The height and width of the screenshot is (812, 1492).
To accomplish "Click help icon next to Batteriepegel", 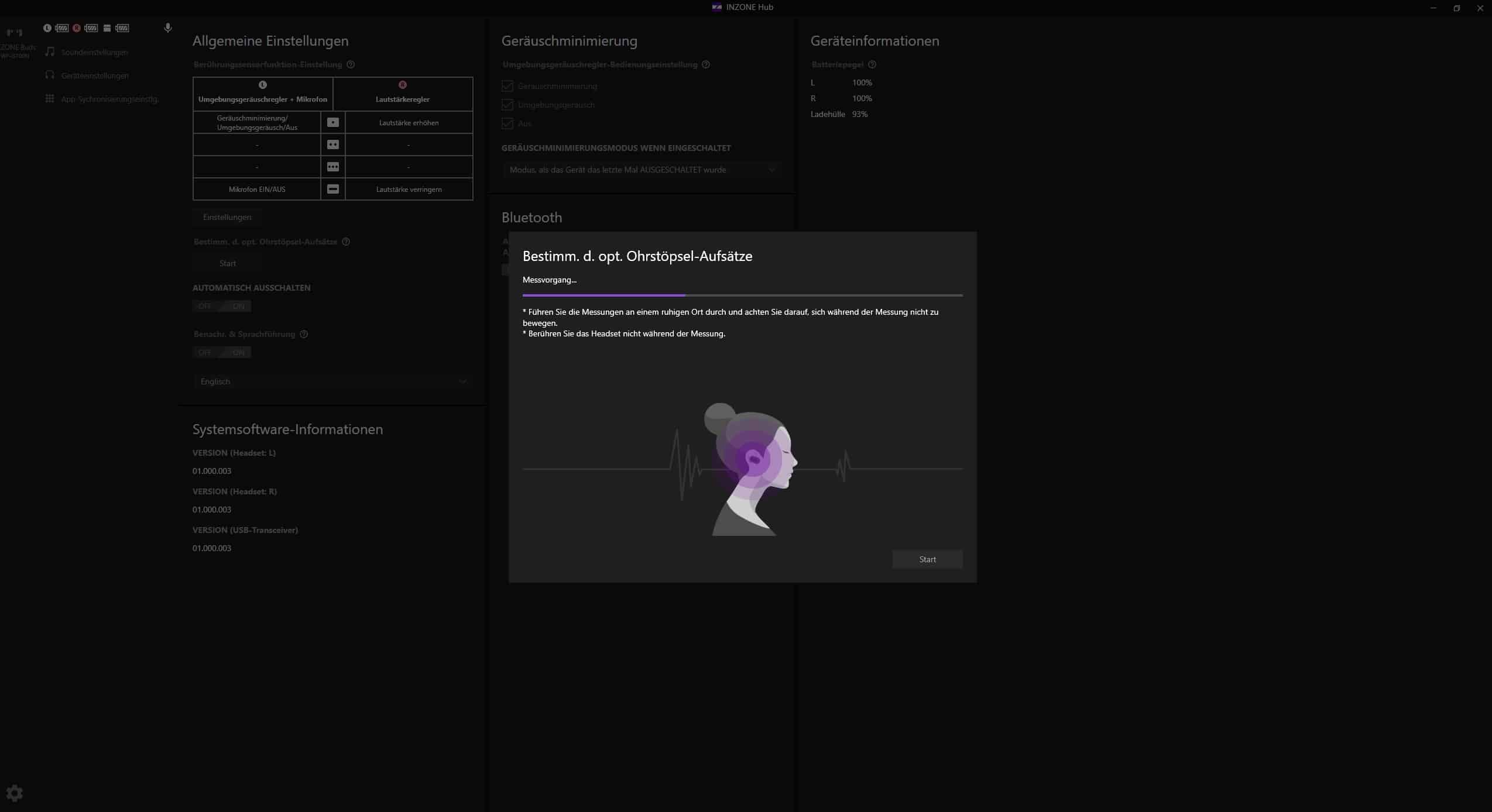I will click(x=872, y=64).
